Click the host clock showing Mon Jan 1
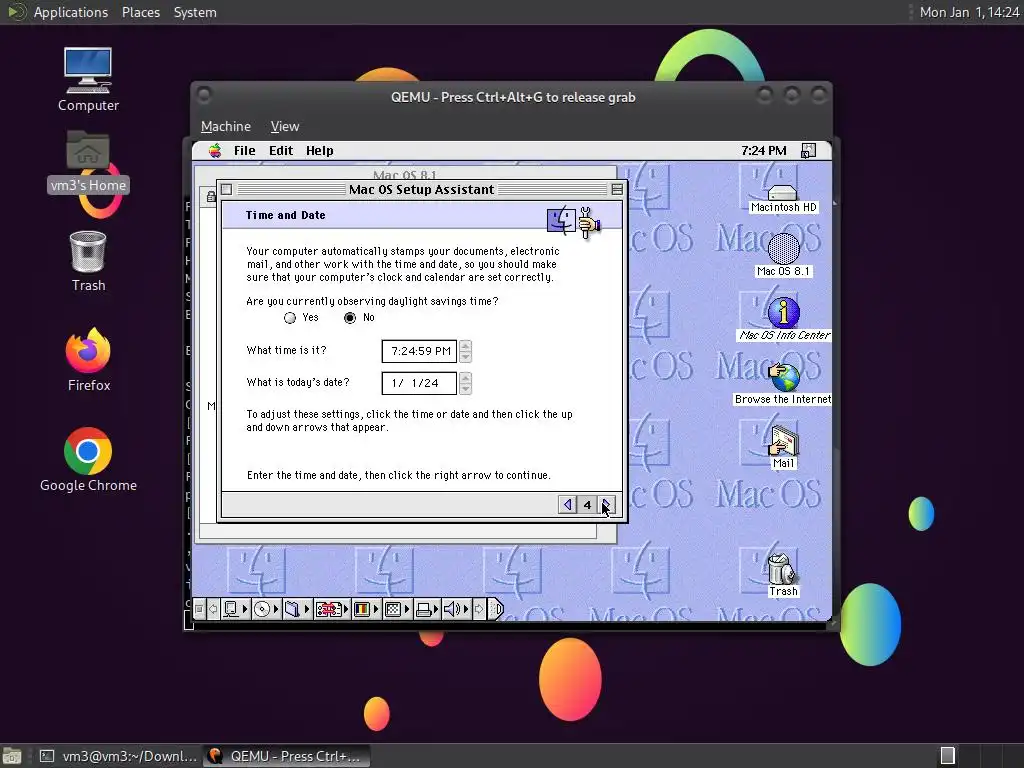Viewport: 1024px width, 768px height. click(968, 12)
